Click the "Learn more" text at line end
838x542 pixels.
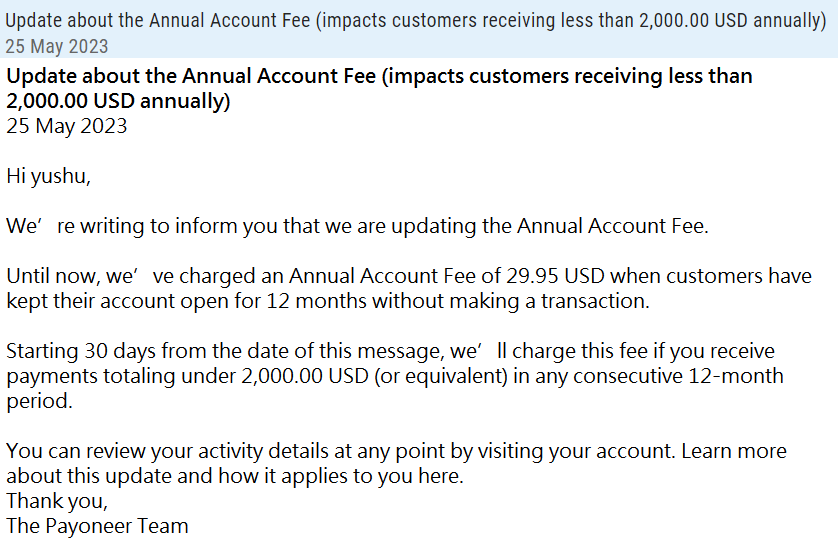click(734, 451)
